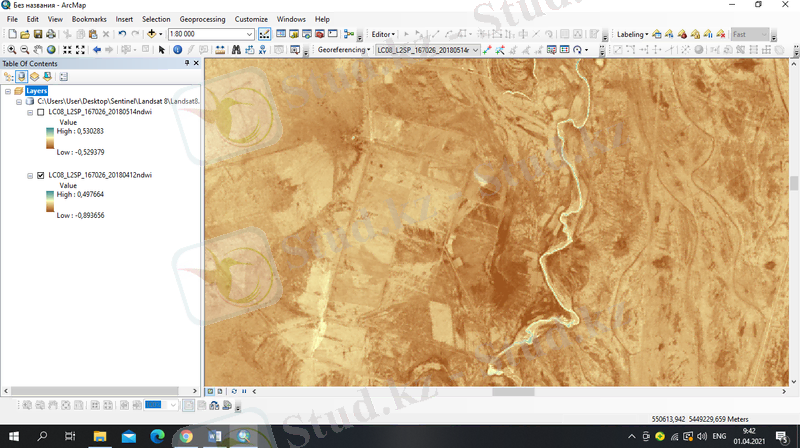Open the Find binoculars tool

[236, 49]
